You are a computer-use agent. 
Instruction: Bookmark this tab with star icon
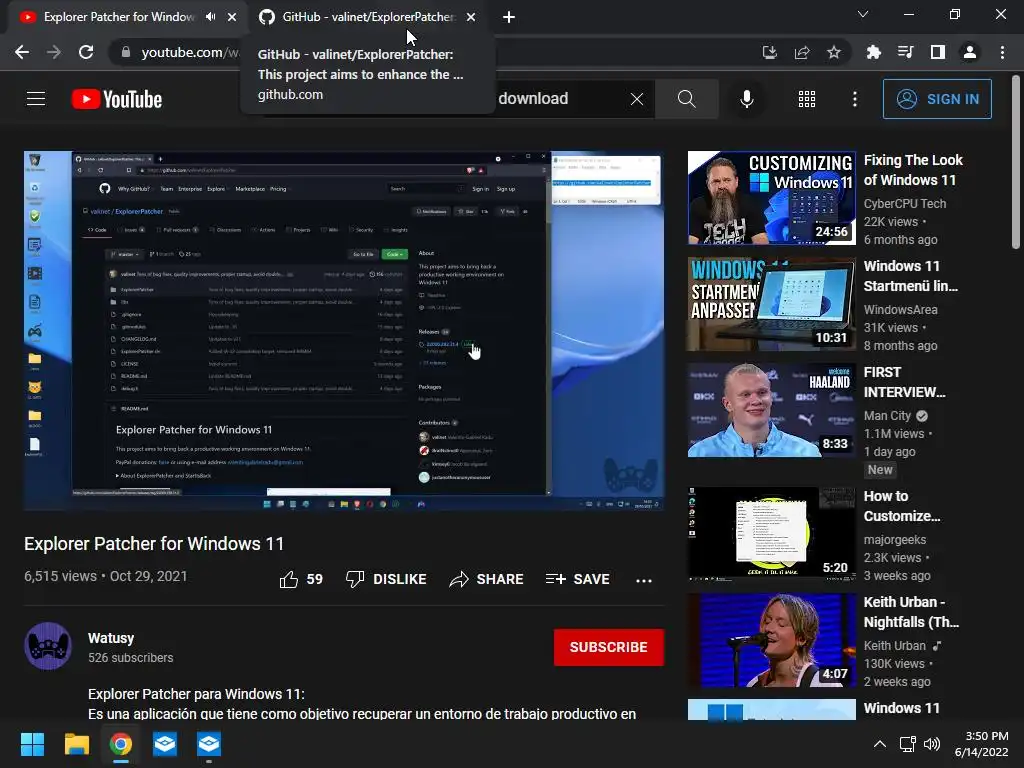pyautogui.click(x=834, y=52)
